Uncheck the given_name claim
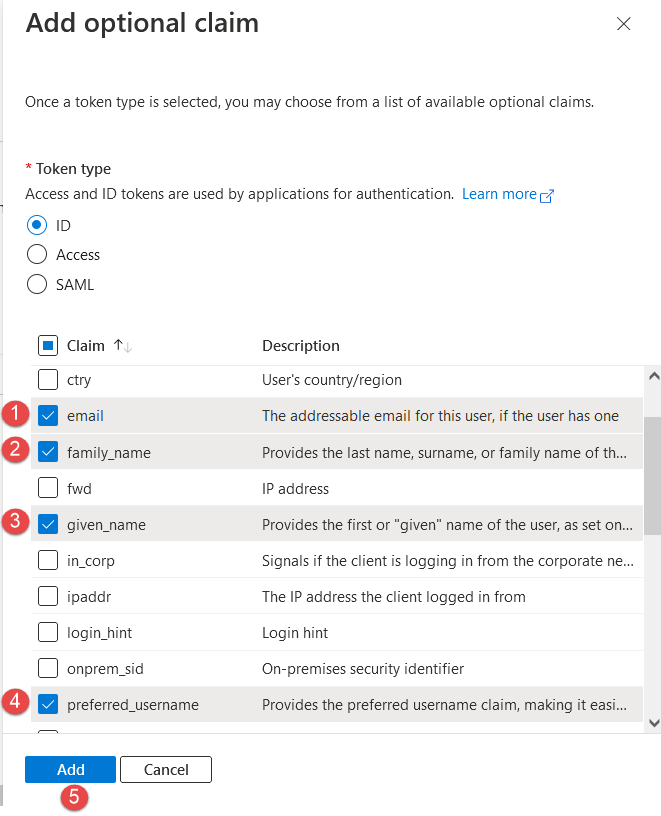This screenshot has height=816, width=661. [48, 524]
